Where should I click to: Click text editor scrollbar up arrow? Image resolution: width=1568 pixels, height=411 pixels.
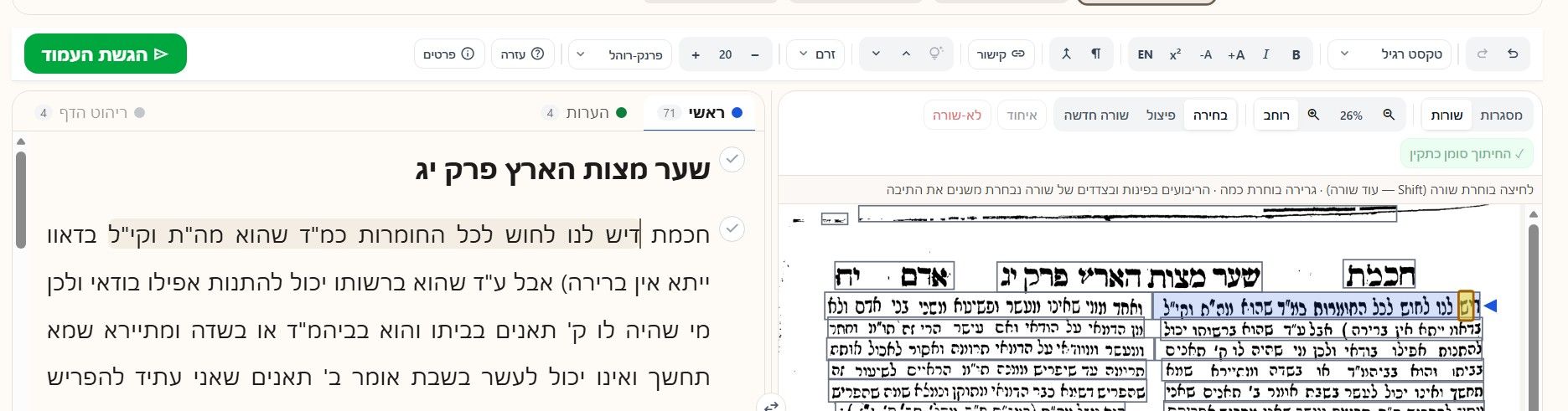coord(21,141)
